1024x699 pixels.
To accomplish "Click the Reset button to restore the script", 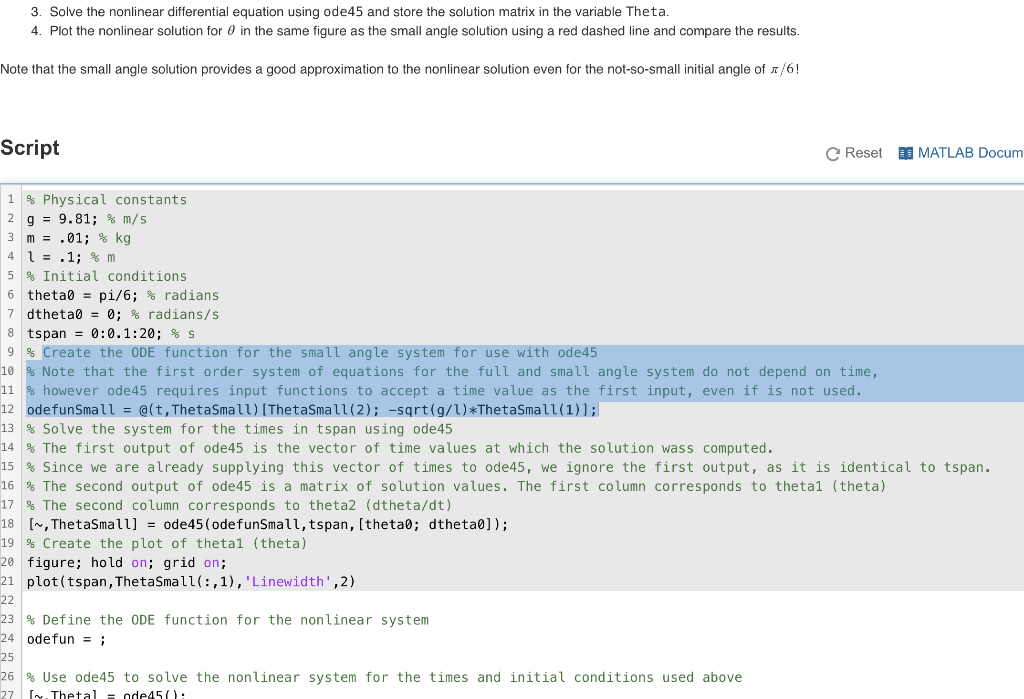I will pos(854,153).
